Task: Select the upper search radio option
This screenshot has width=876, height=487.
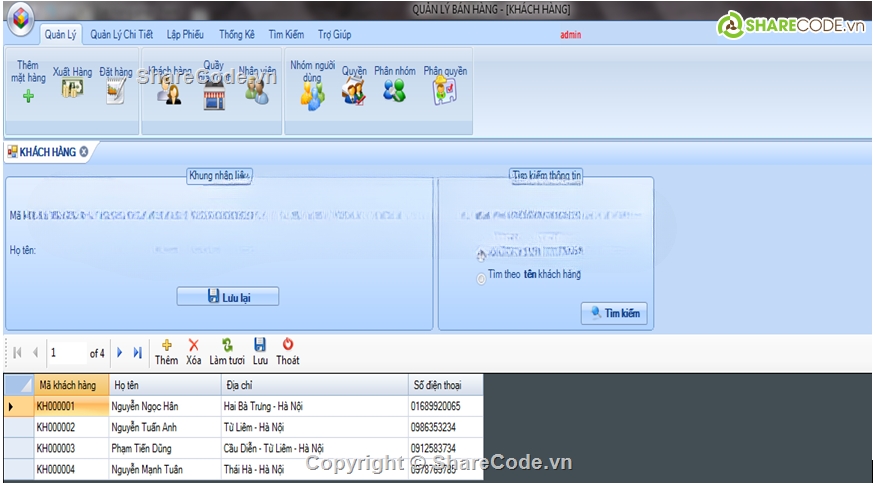Action: pos(481,255)
